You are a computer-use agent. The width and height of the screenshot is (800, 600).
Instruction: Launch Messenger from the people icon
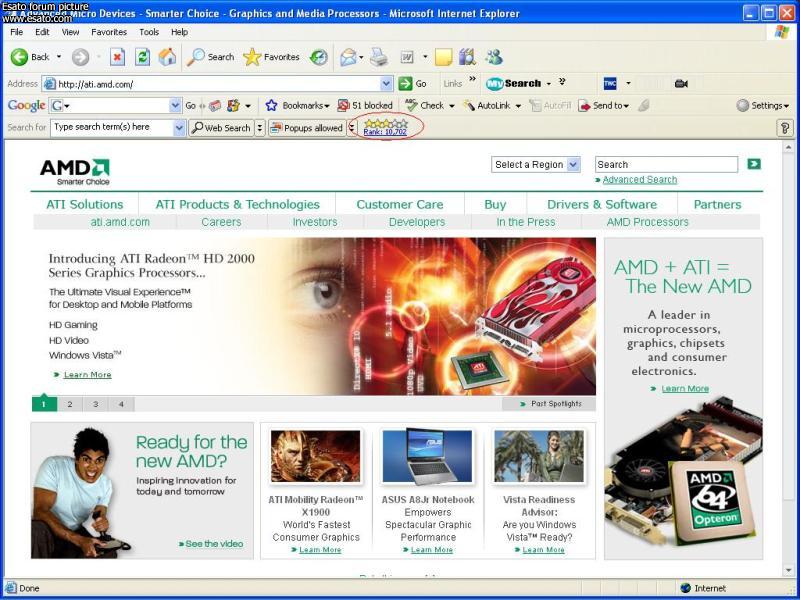pyautogui.click(x=493, y=57)
